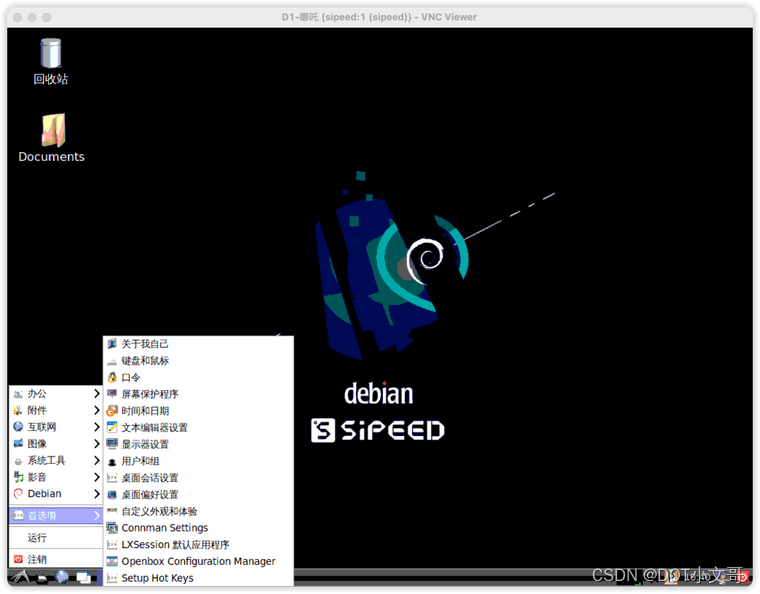The width and height of the screenshot is (760, 594).
Task: Expand the 影音 multimedia submenu
Action: (x=56, y=477)
